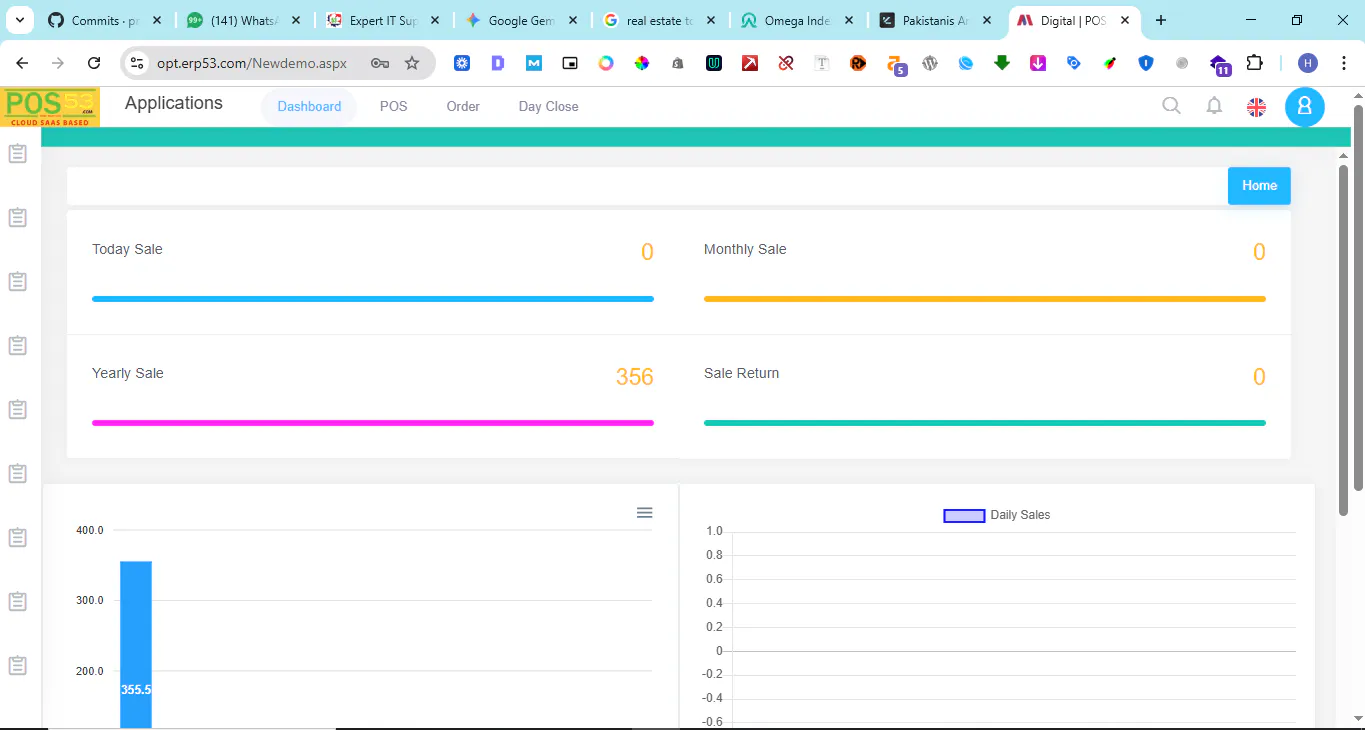Viewport: 1365px width, 730px height.
Task: Open a new browser tab
Action: [1161, 20]
